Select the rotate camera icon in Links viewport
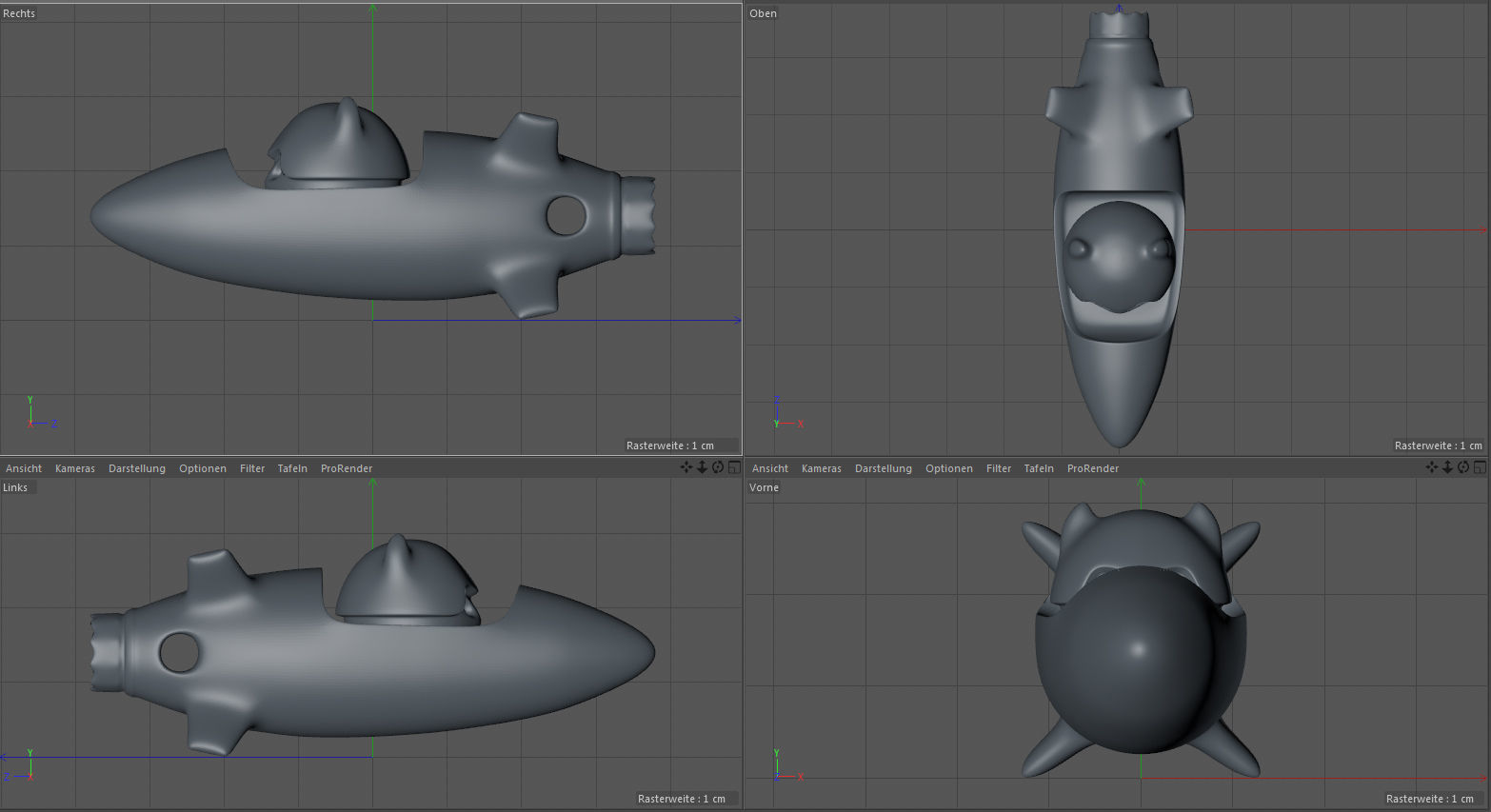This screenshot has height=812, width=1491. 717,467
